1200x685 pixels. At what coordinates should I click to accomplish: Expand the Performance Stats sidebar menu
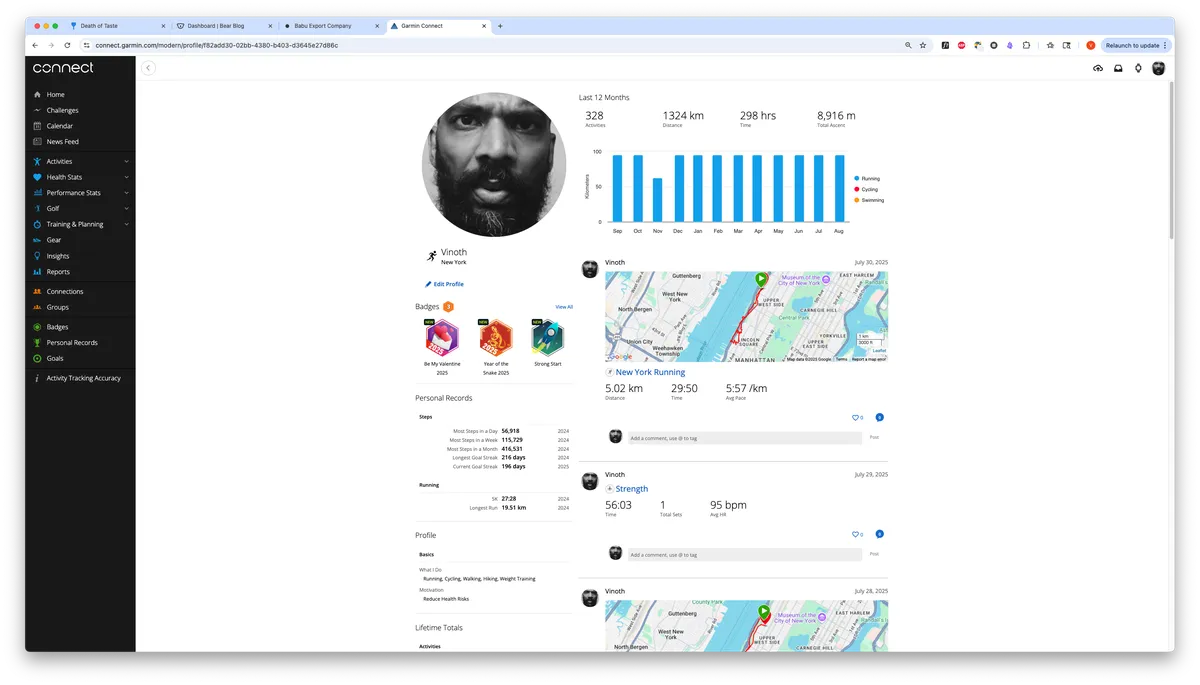pyautogui.click(x=80, y=193)
